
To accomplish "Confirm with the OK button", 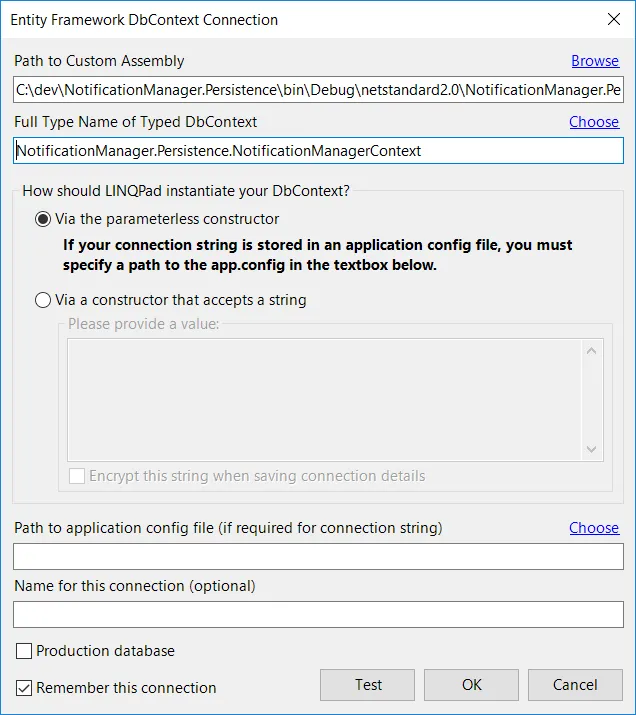I will tap(472, 685).
